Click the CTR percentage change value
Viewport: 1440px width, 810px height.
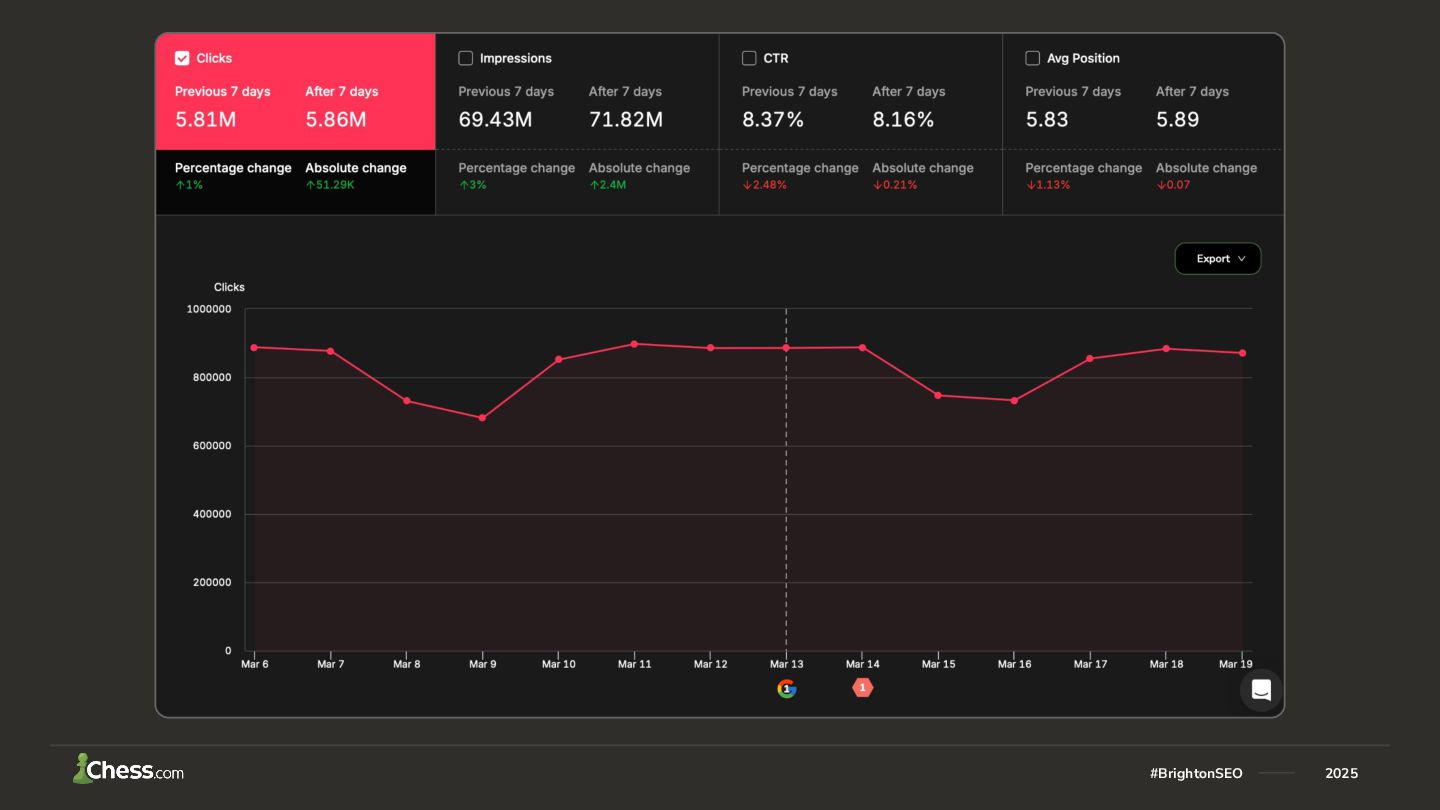coord(765,185)
